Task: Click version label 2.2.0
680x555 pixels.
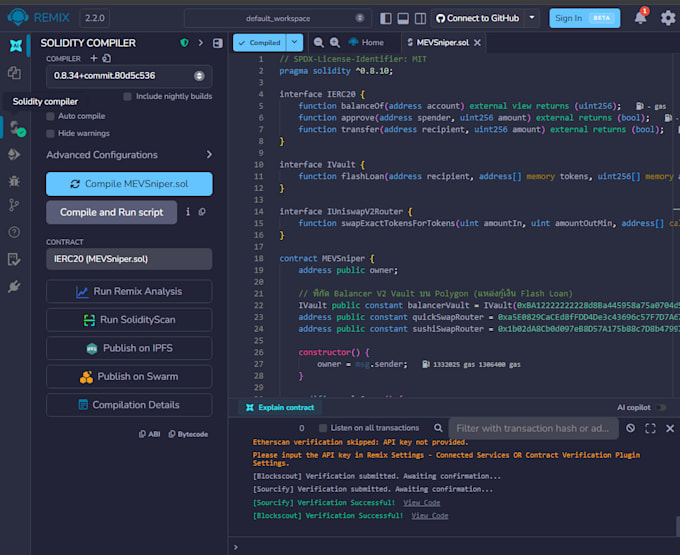Action: tap(95, 18)
